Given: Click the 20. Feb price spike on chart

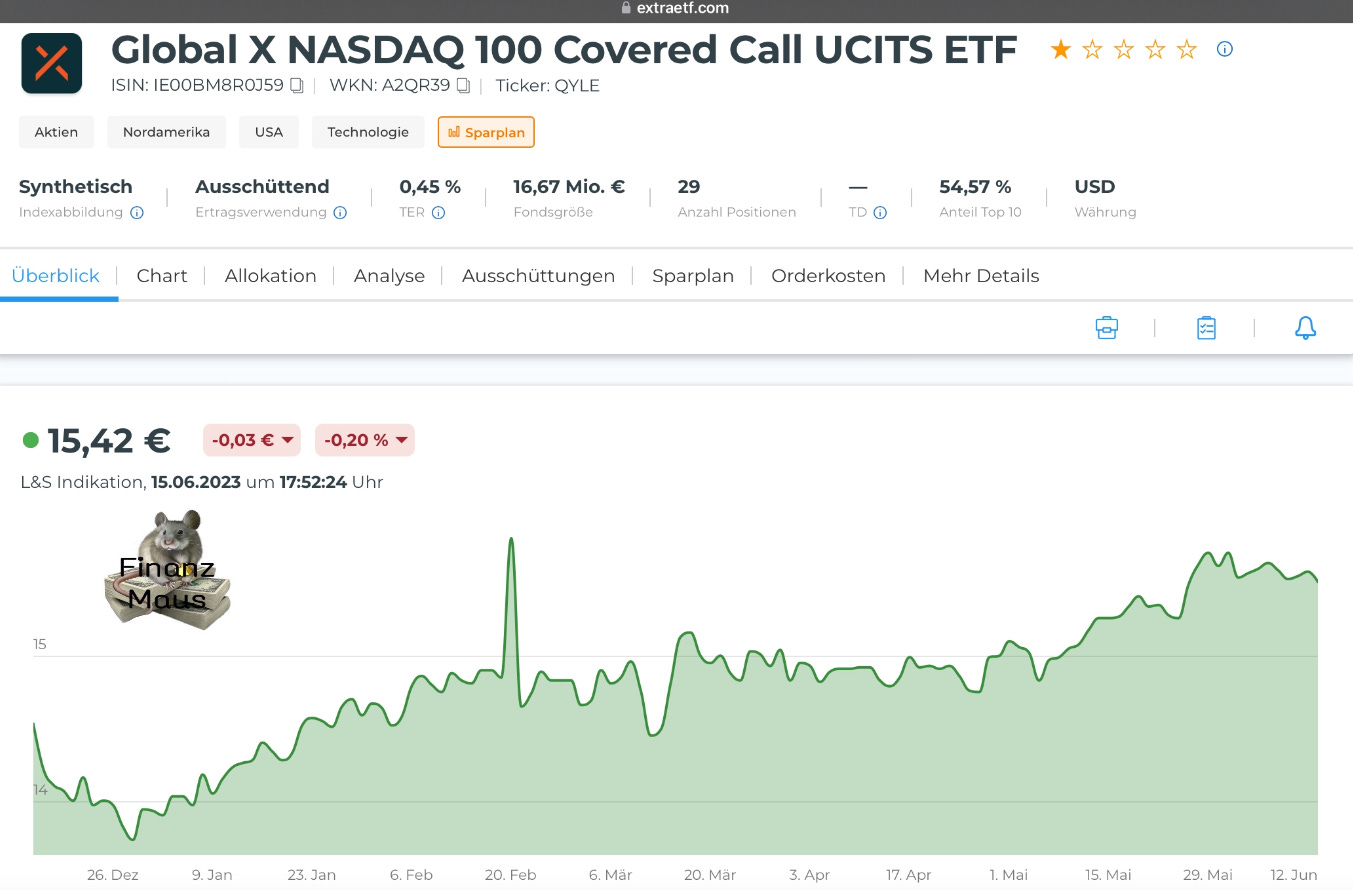Looking at the screenshot, I should coord(511,541).
